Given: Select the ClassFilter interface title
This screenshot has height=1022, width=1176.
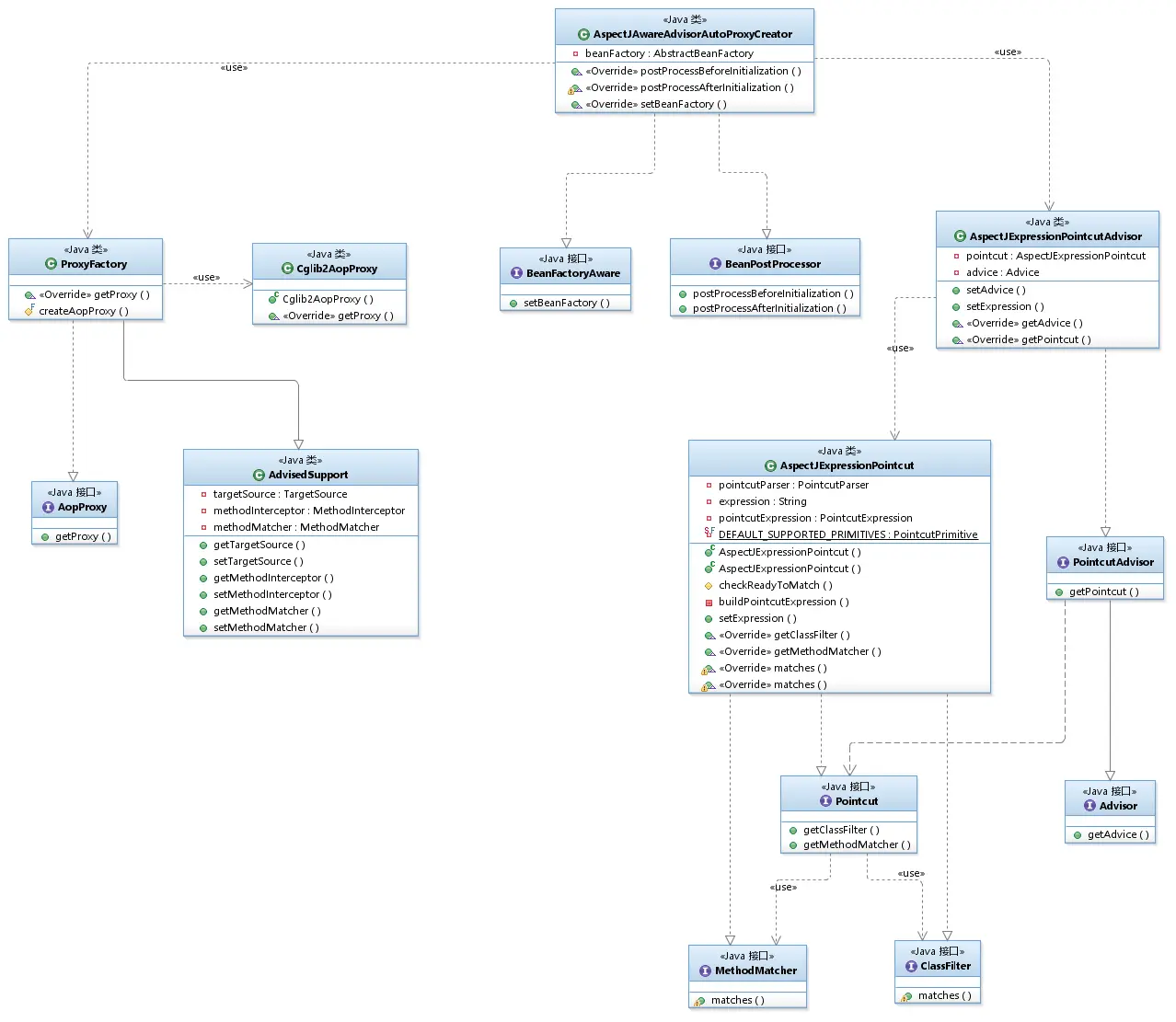Looking at the screenshot, I should [946, 966].
